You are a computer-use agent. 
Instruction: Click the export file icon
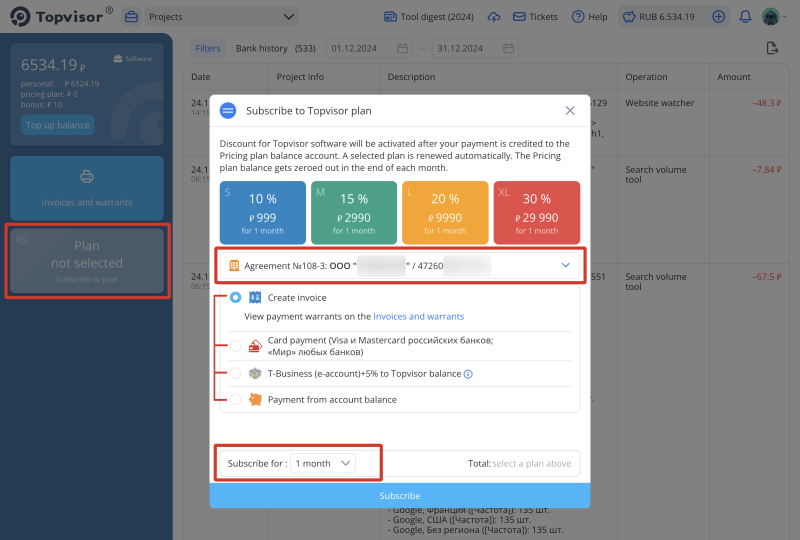(x=772, y=48)
